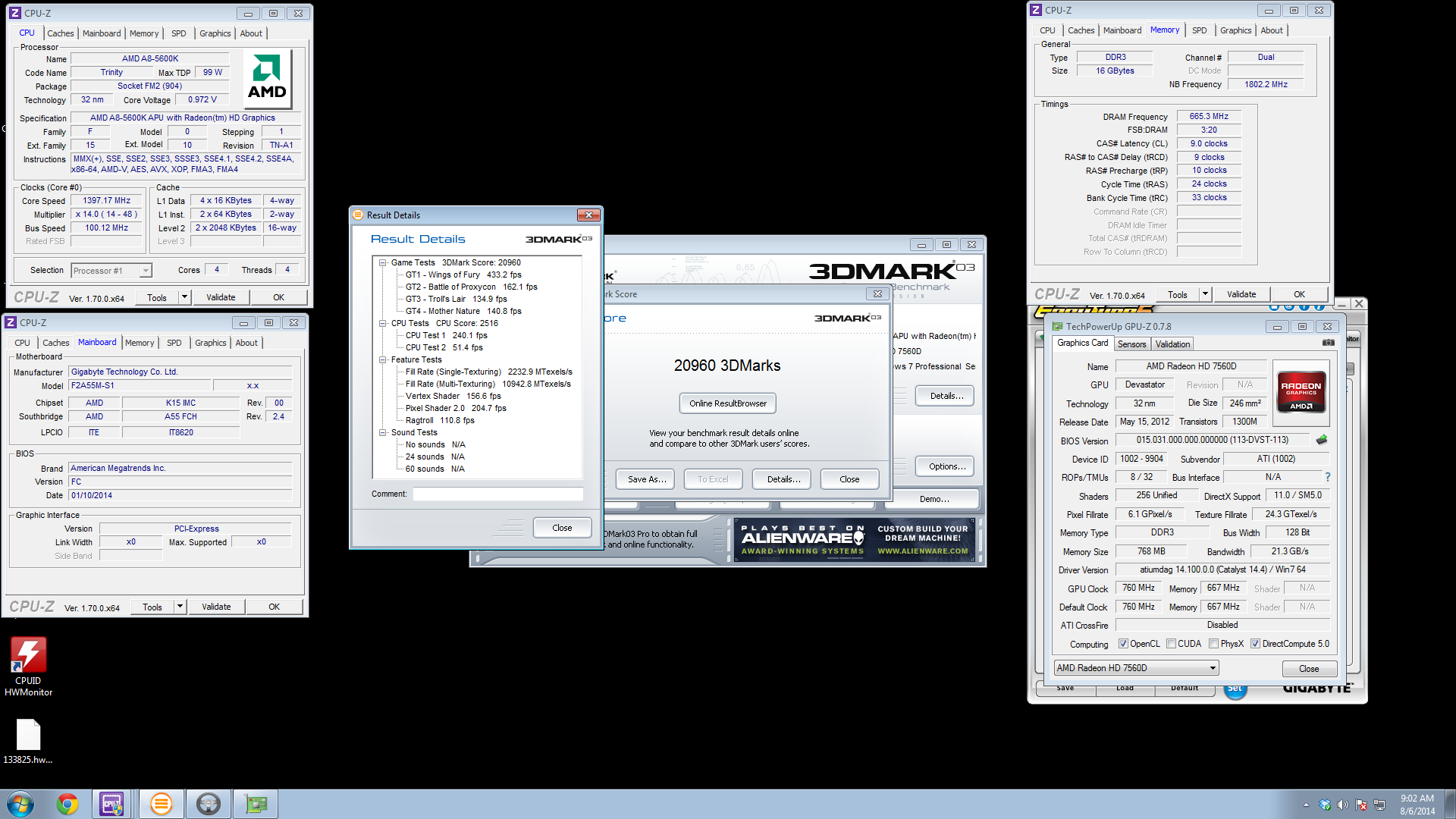This screenshot has height=819, width=1456.
Task: Click the GPU-Z graphics card taskbar icon
Action: pyautogui.click(x=256, y=804)
